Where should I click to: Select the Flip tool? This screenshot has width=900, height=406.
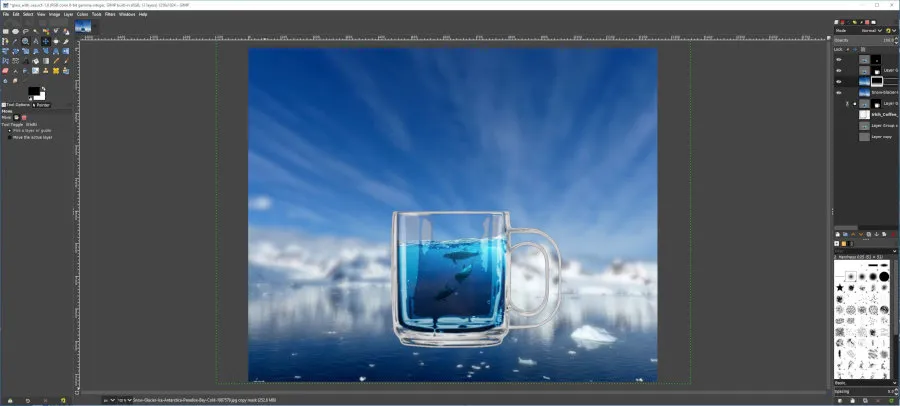65,51
